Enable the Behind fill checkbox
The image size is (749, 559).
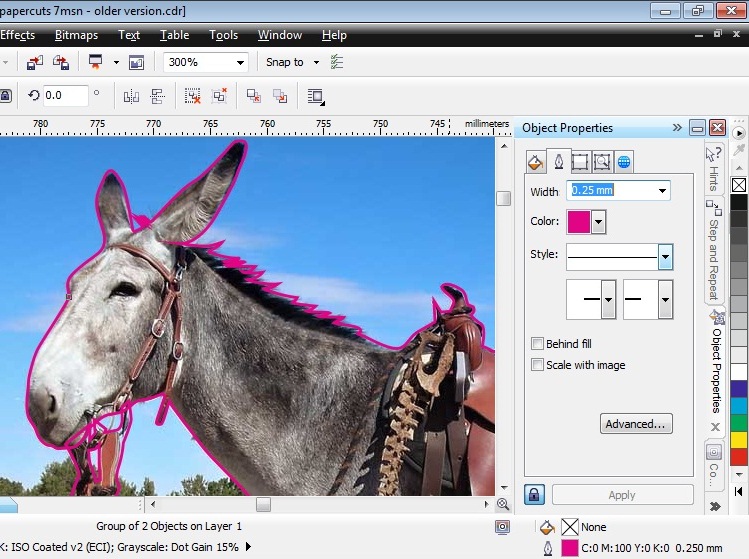tap(538, 344)
